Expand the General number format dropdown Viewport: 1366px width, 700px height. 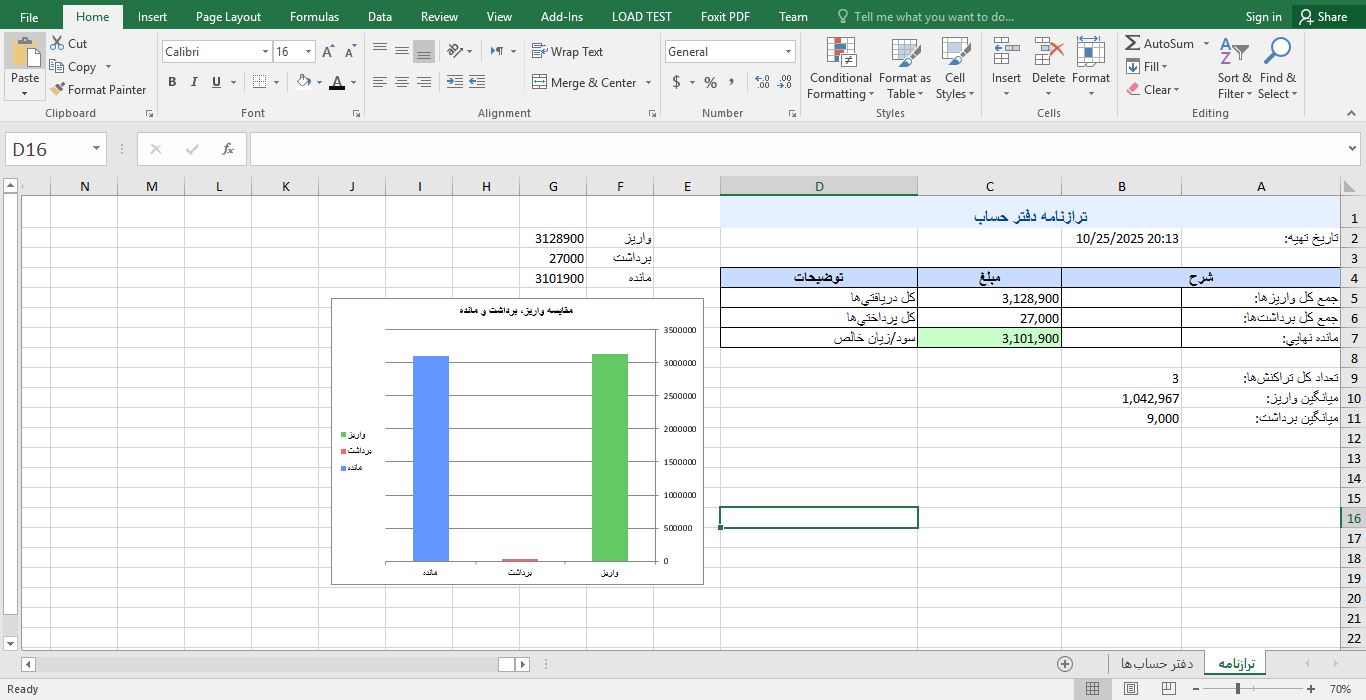click(788, 52)
